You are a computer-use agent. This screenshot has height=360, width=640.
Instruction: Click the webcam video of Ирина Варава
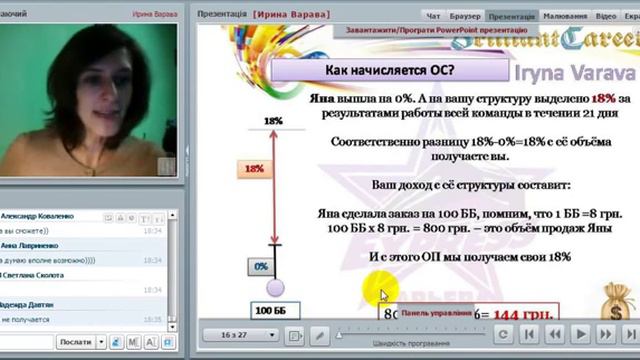point(88,100)
